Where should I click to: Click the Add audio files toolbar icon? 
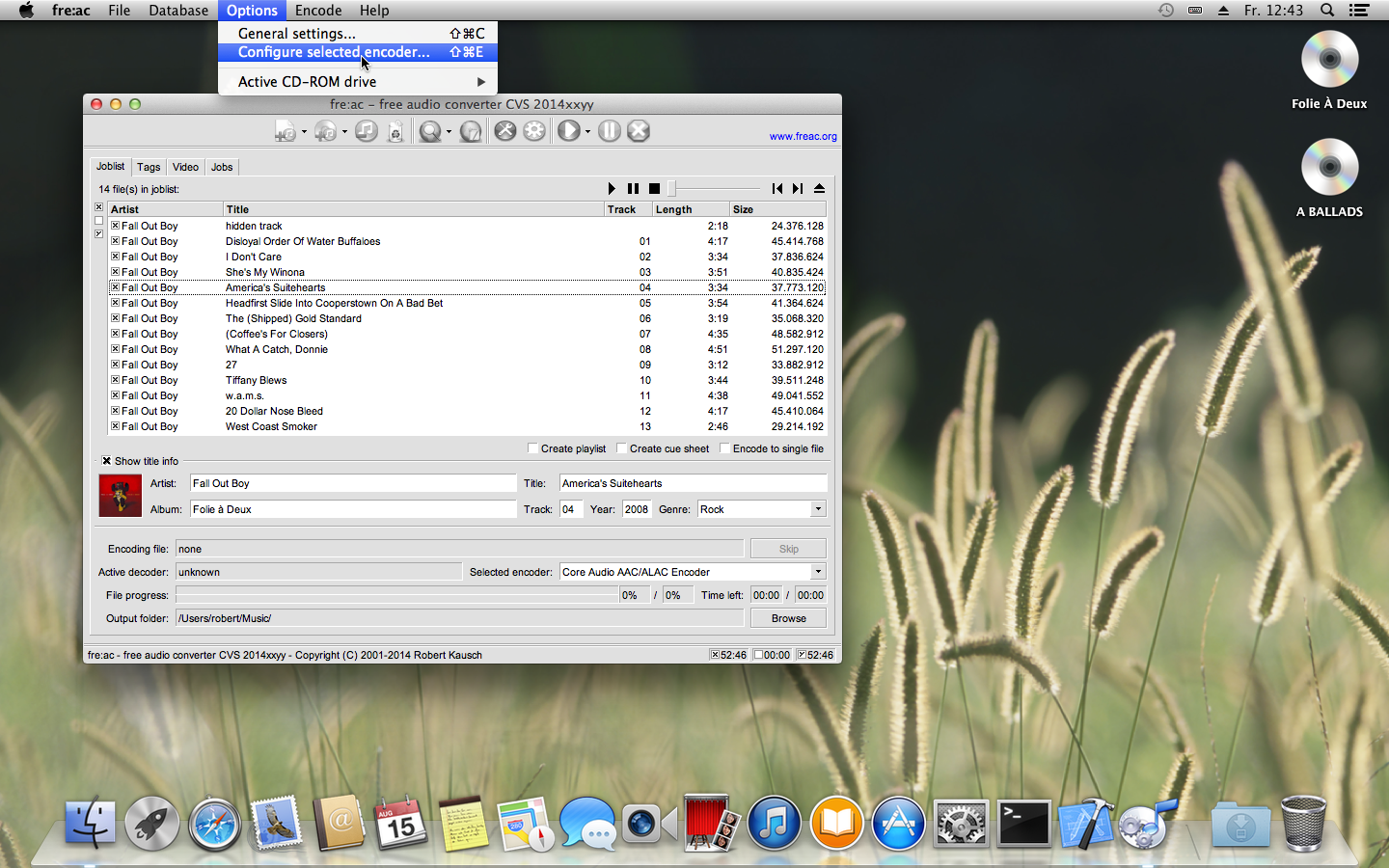tap(285, 131)
